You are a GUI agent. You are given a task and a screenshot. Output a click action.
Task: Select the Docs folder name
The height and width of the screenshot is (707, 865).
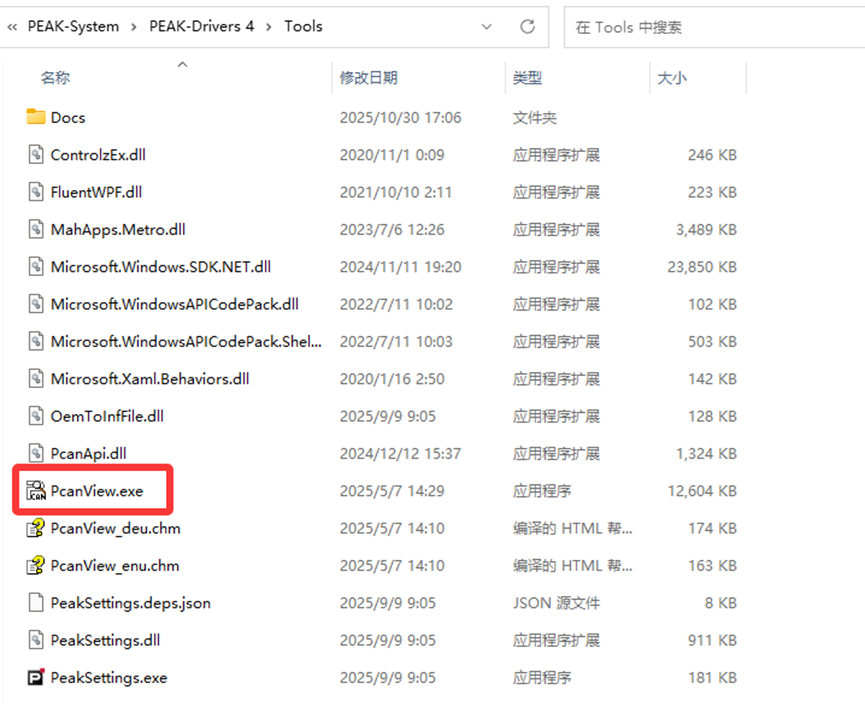click(68, 117)
